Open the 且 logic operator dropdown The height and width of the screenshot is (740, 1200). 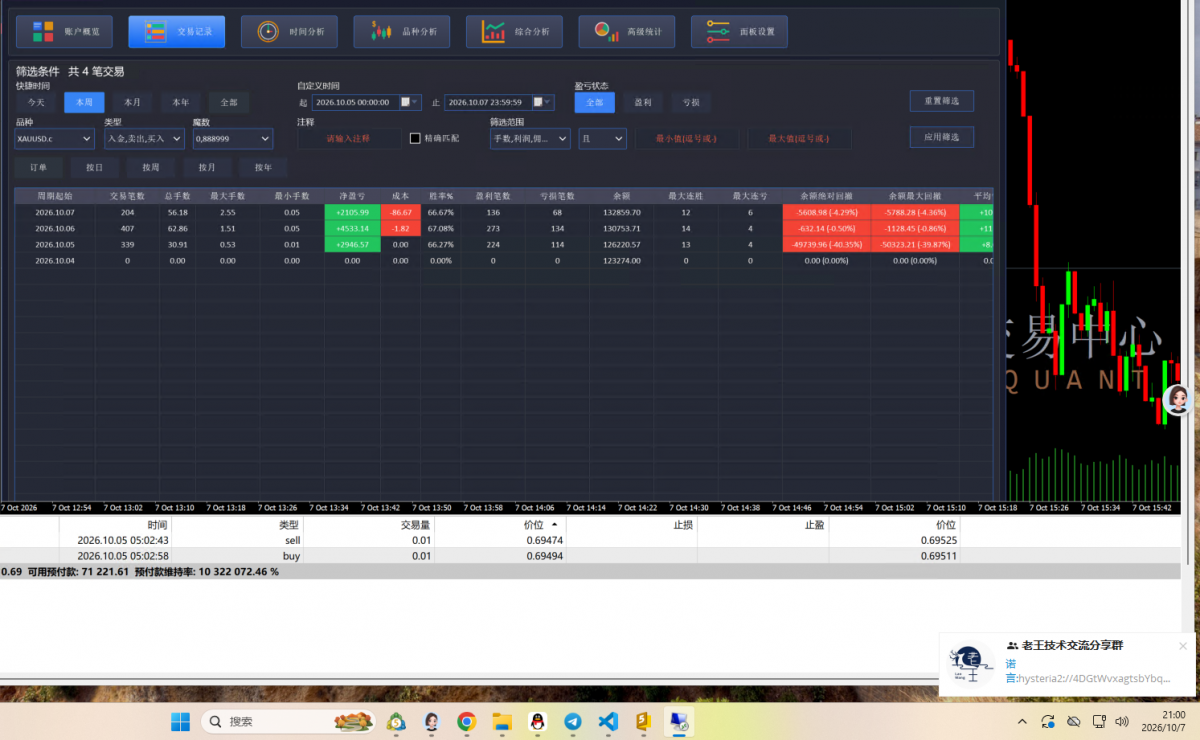click(603, 138)
